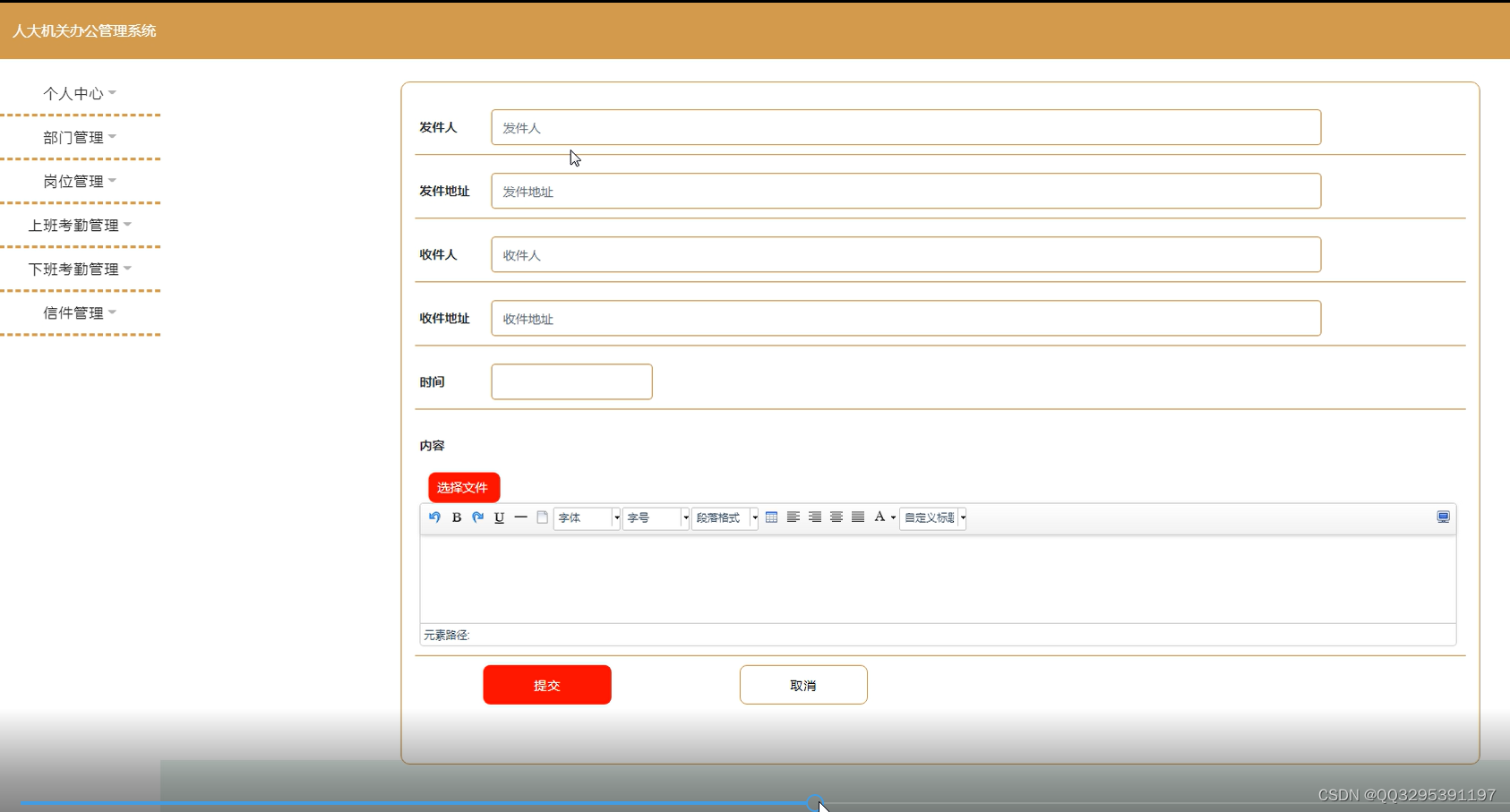Screen dimensions: 1510x812
Task: Click the blank document icon in editor
Action: (x=543, y=517)
